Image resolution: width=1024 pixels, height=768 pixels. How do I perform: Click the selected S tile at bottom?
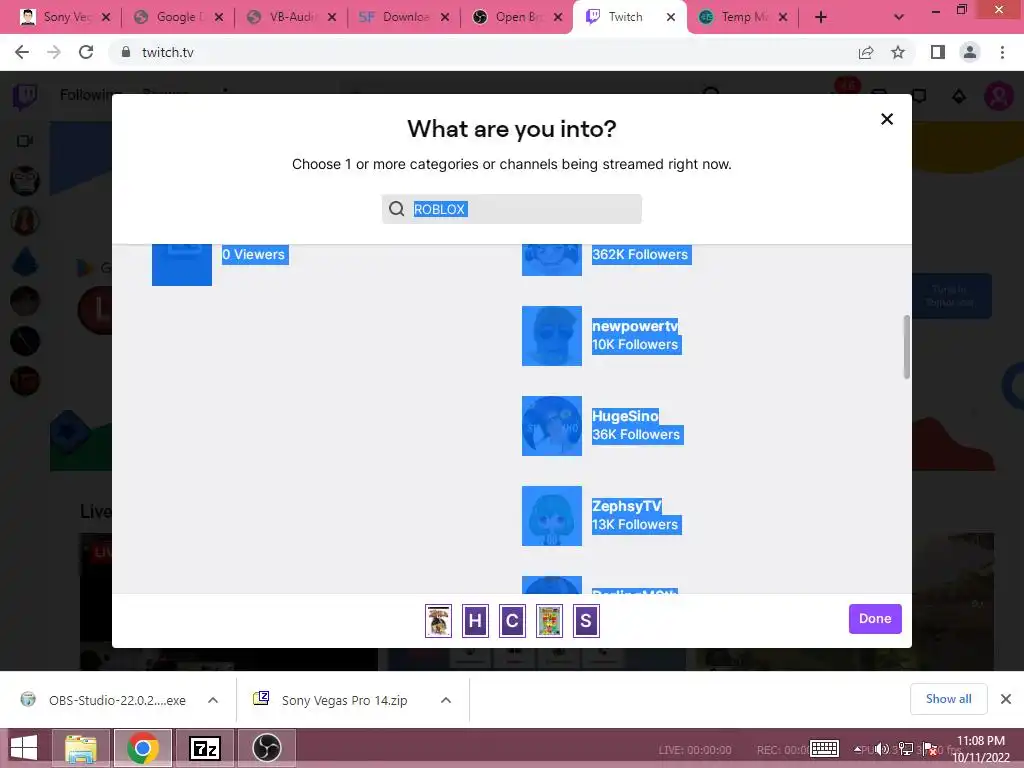coord(586,620)
